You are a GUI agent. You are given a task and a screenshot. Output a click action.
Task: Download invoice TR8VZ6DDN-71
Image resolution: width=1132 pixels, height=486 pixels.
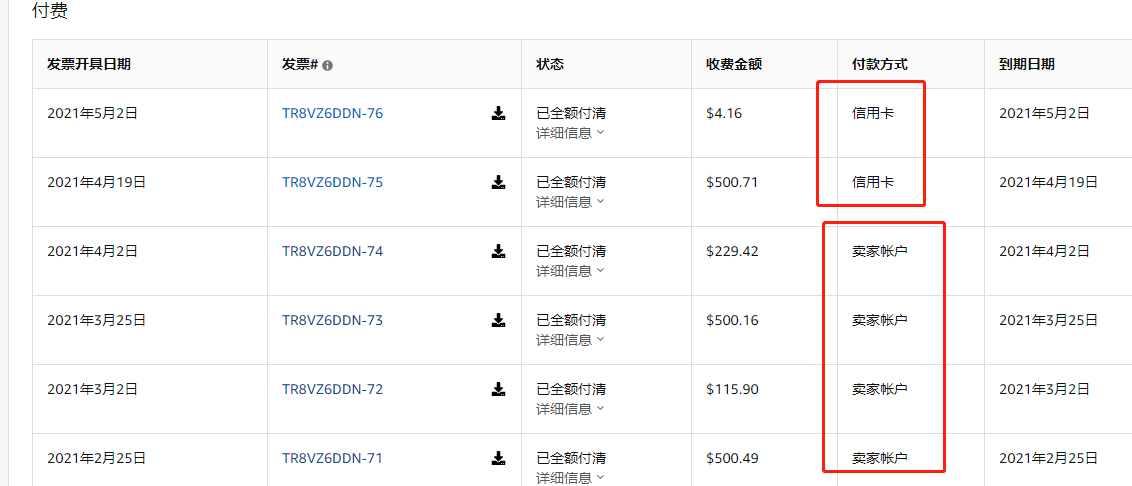[x=498, y=458]
